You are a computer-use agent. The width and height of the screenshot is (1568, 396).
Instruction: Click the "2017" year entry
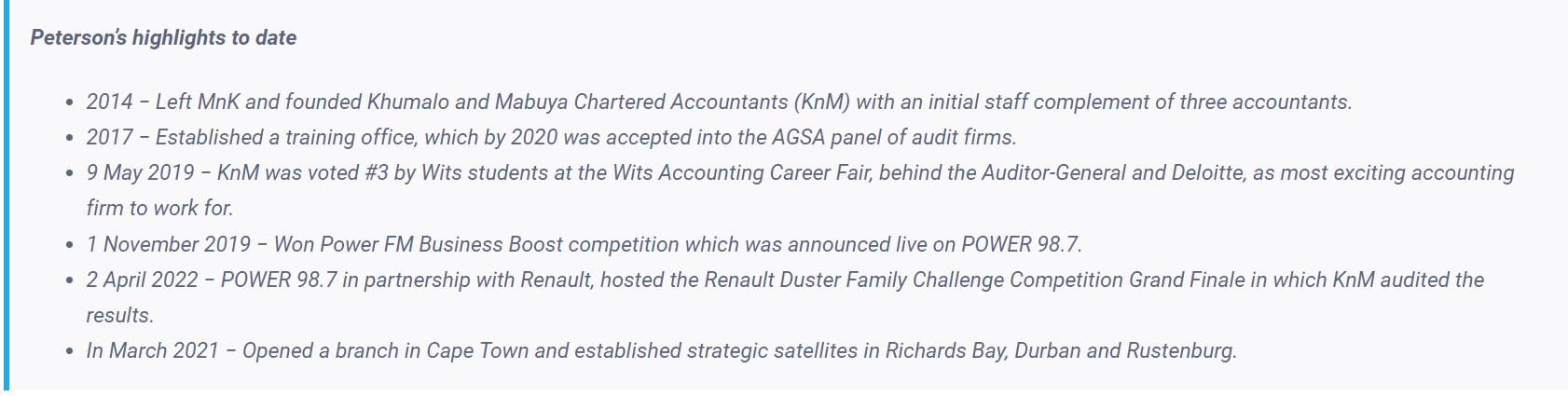[109, 138]
